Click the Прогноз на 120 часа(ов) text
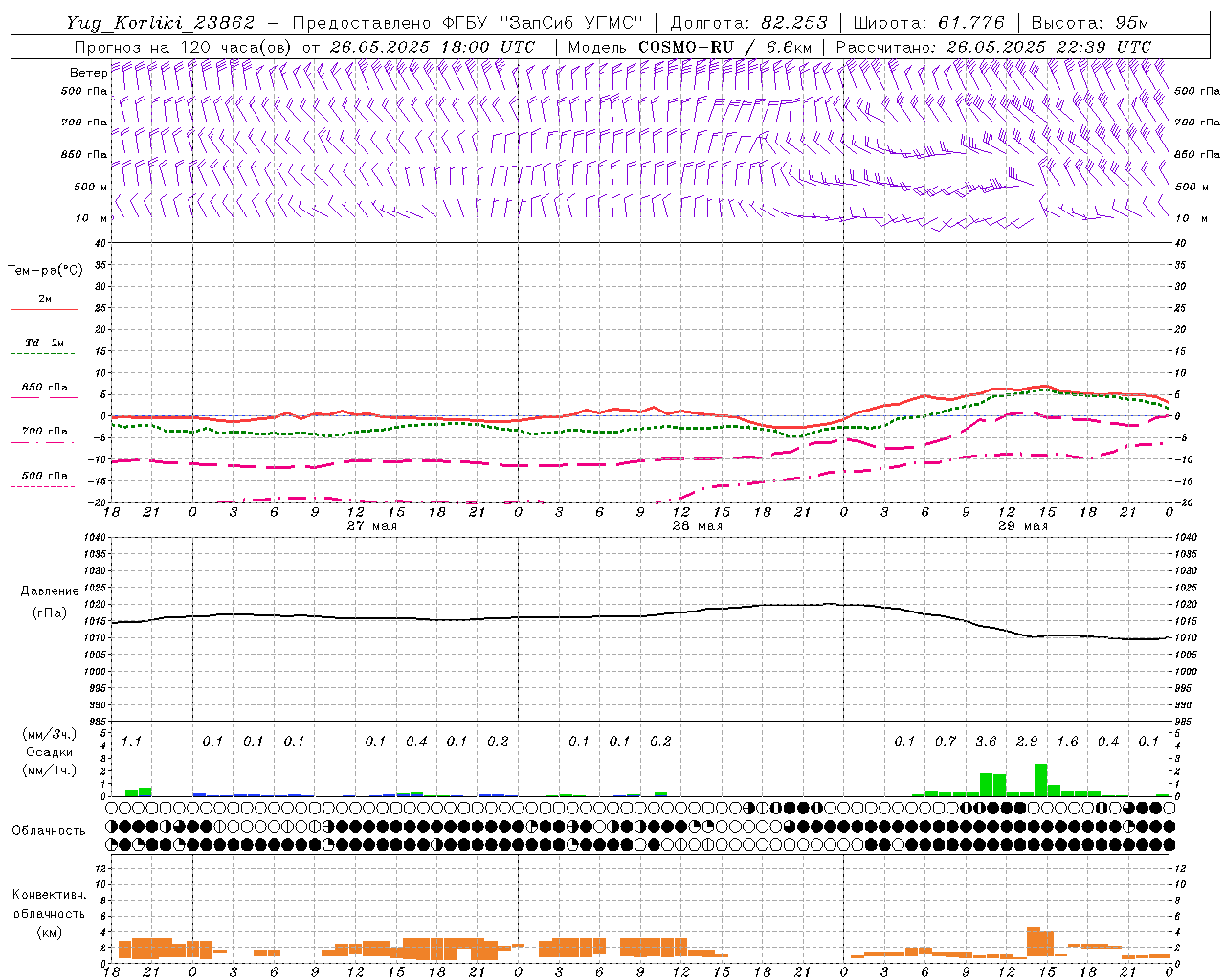Screen dimensions: 1225x980 tap(185, 47)
